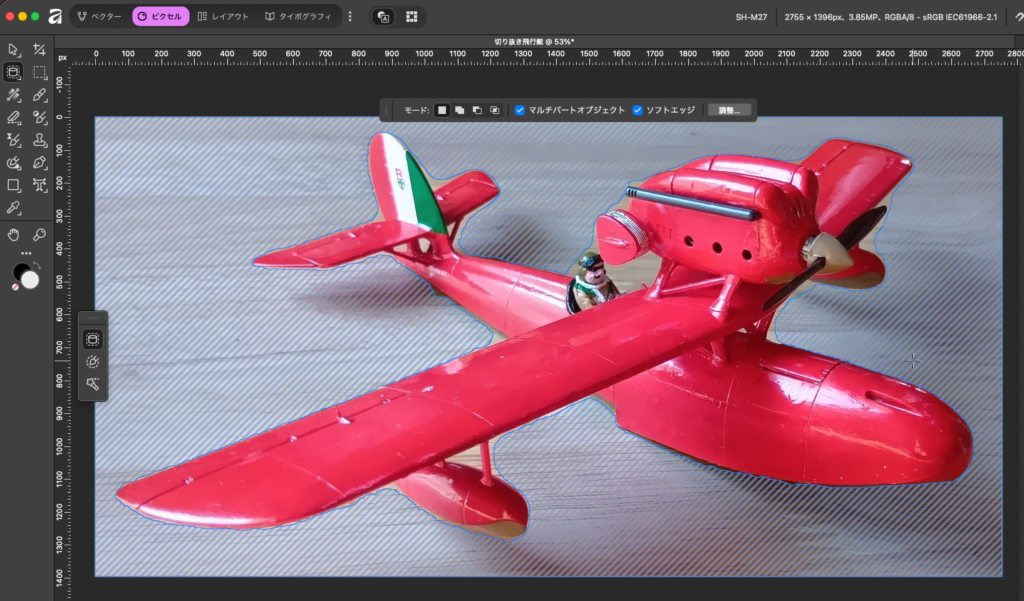This screenshot has height=601, width=1024.
Task: Select the Erase Brush tool
Action: point(13,118)
